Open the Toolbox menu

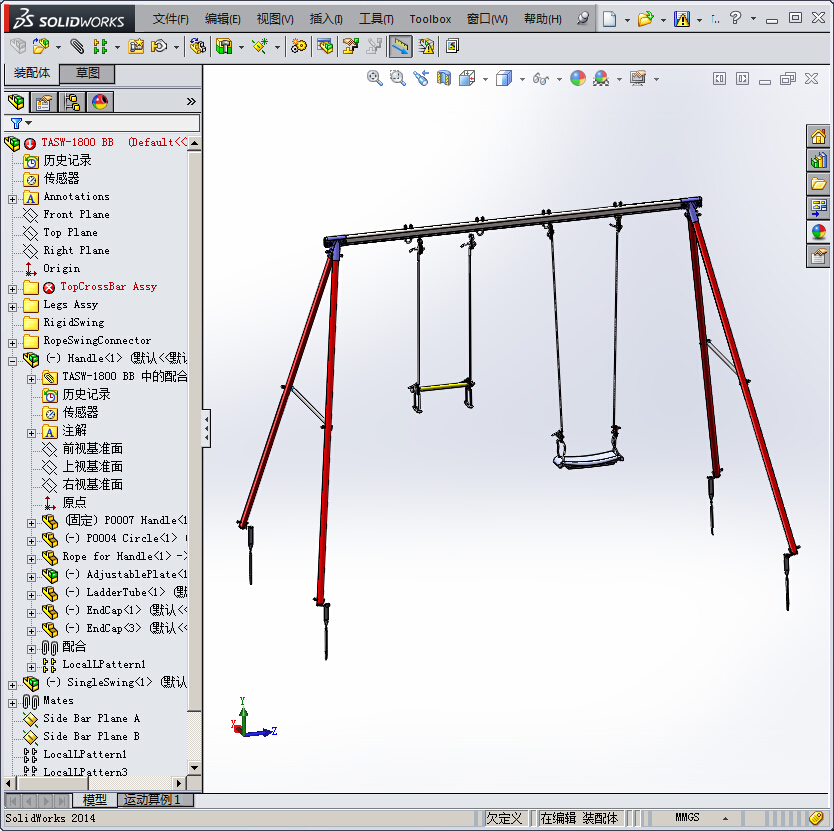click(430, 19)
